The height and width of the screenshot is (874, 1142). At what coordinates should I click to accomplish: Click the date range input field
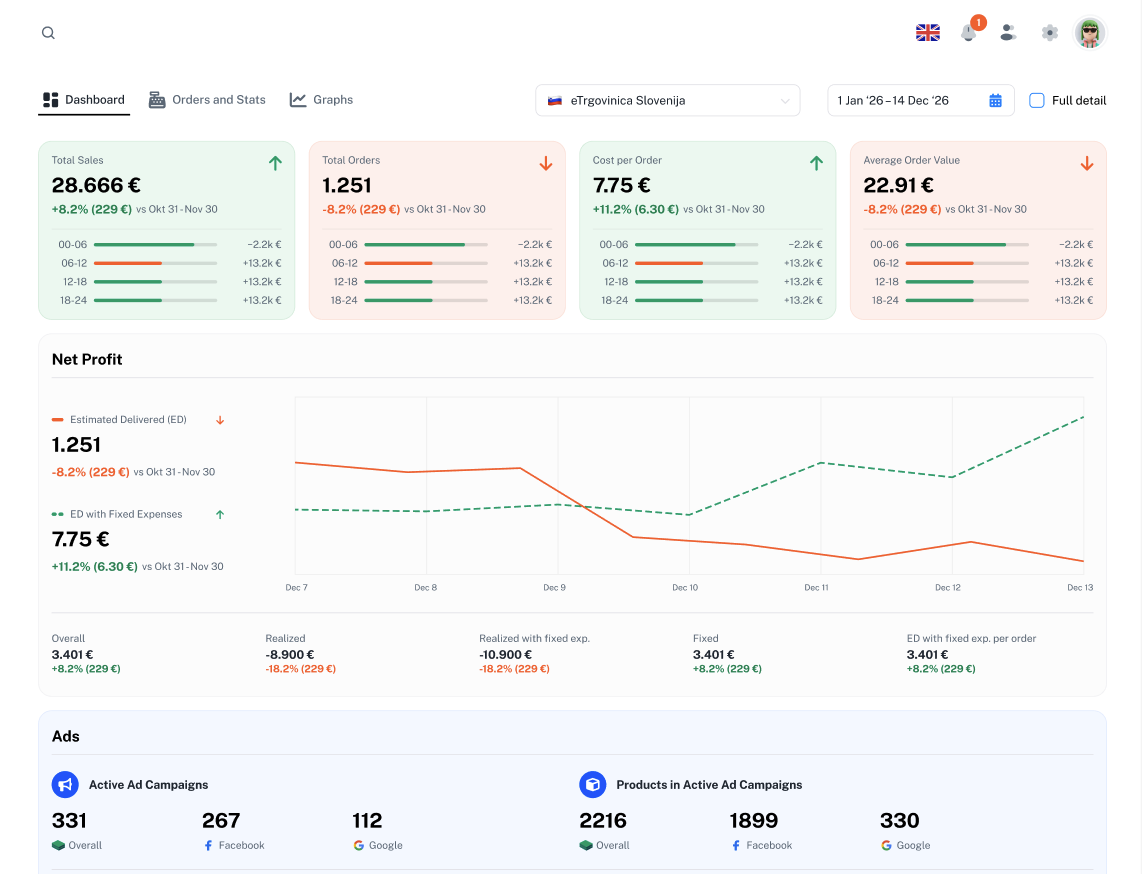[x=921, y=101]
